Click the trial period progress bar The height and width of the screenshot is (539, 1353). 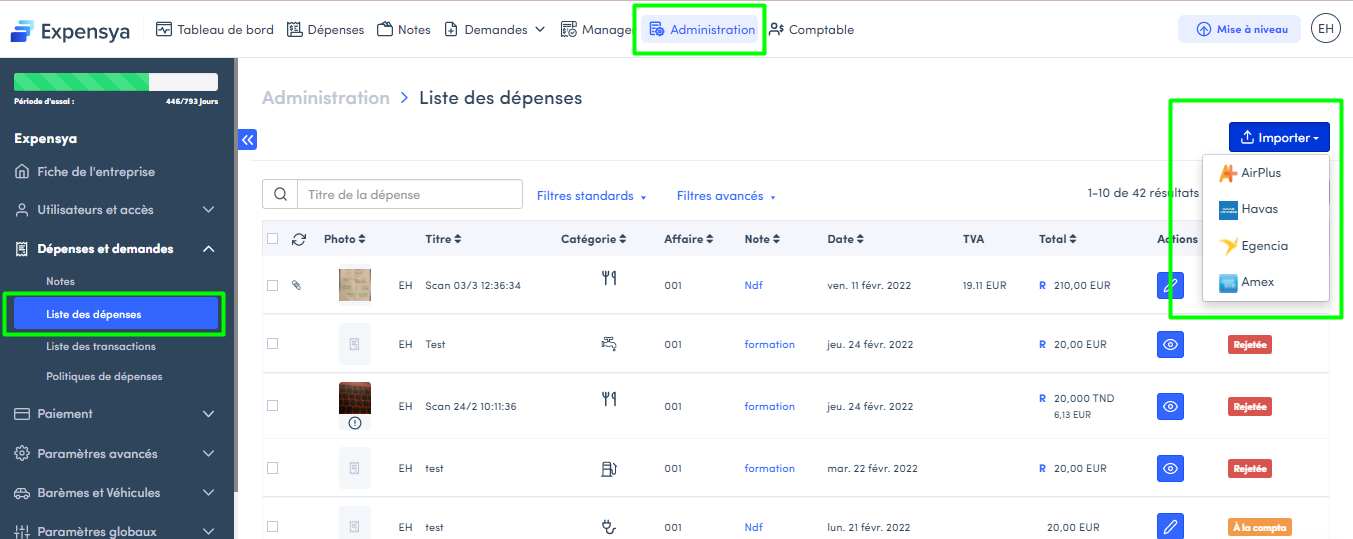(116, 82)
